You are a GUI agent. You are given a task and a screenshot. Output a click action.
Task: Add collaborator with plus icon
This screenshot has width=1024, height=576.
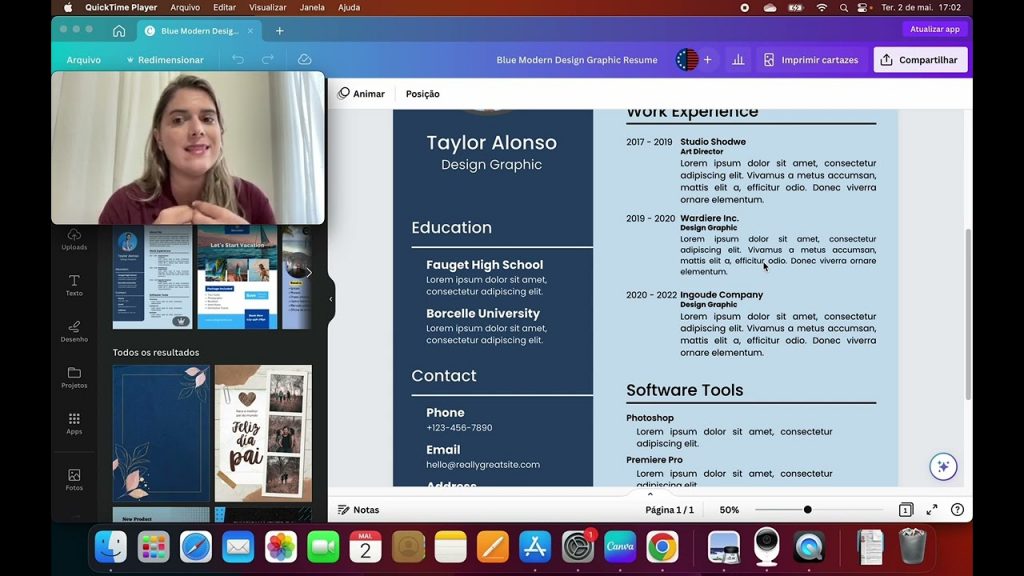coord(707,59)
